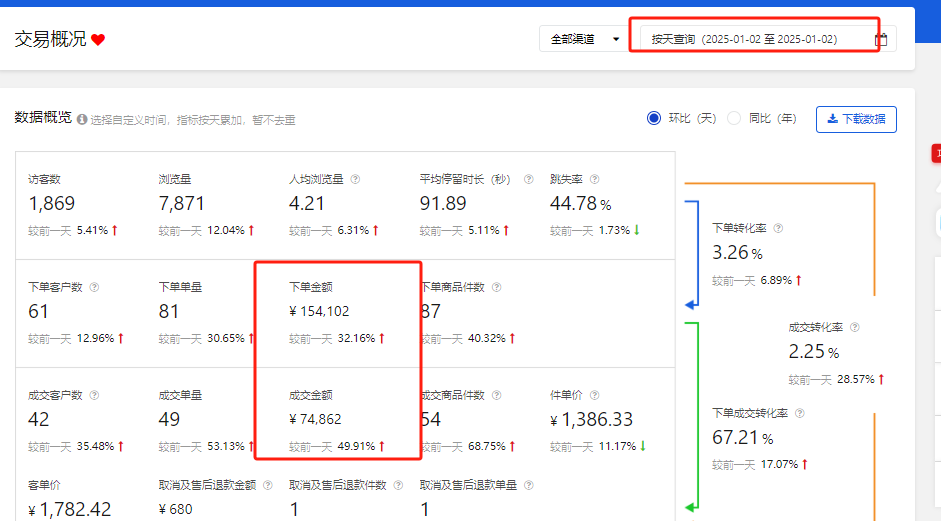Click help icon beside 取消及售后退款单量

click(529, 485)
